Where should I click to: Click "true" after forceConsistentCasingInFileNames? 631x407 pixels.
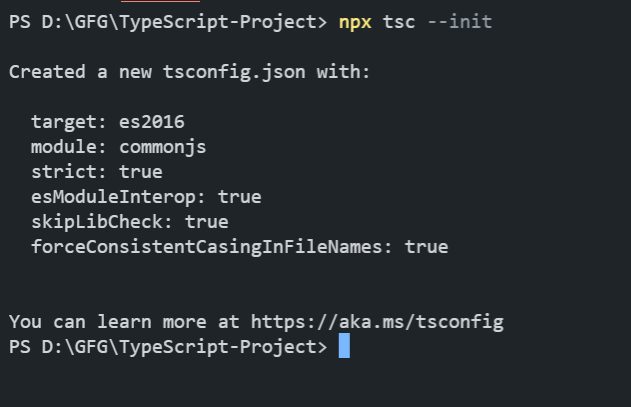tap(426, 246)
